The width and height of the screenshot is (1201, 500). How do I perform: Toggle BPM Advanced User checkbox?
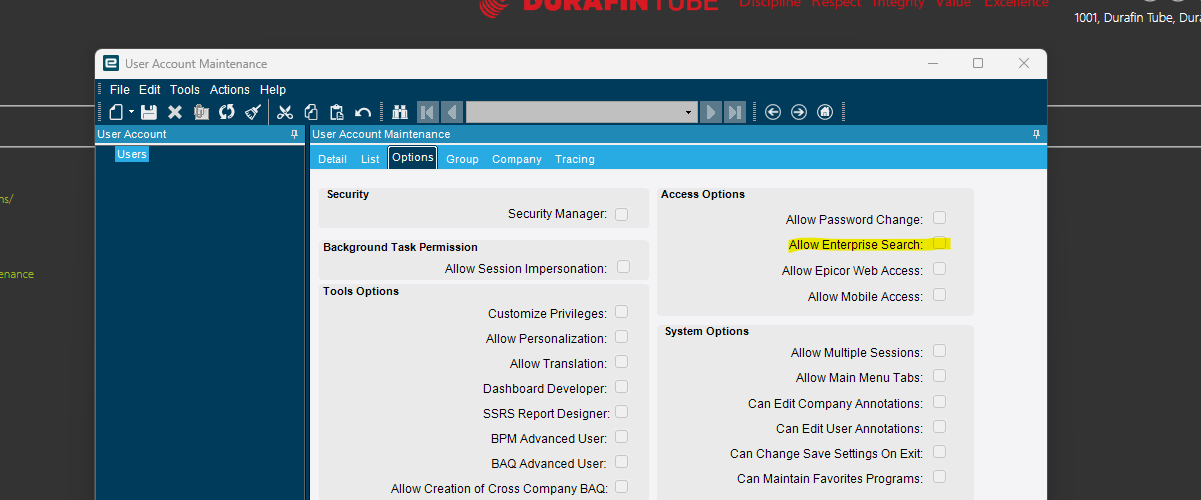pos(622,437)
